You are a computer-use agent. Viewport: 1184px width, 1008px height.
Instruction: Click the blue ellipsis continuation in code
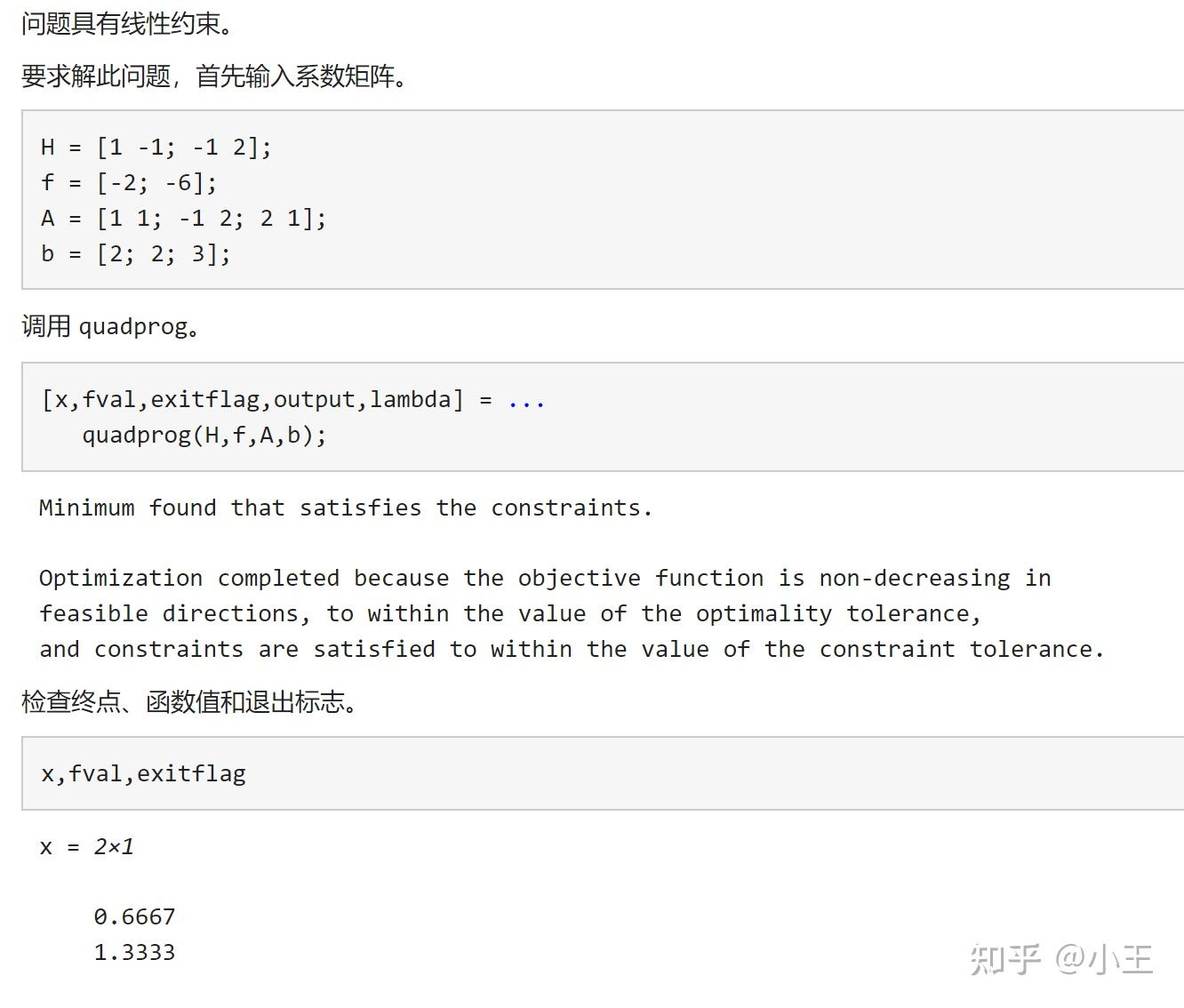click(525, 400)
